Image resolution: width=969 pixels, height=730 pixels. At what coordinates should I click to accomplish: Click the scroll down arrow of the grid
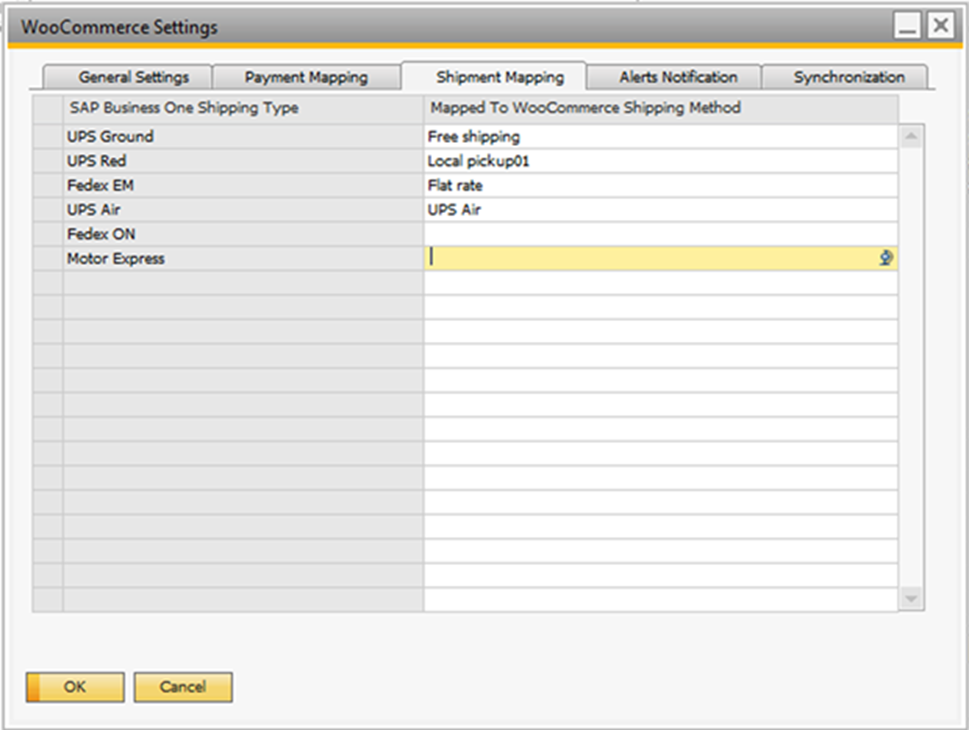click(x=911, y=598)
